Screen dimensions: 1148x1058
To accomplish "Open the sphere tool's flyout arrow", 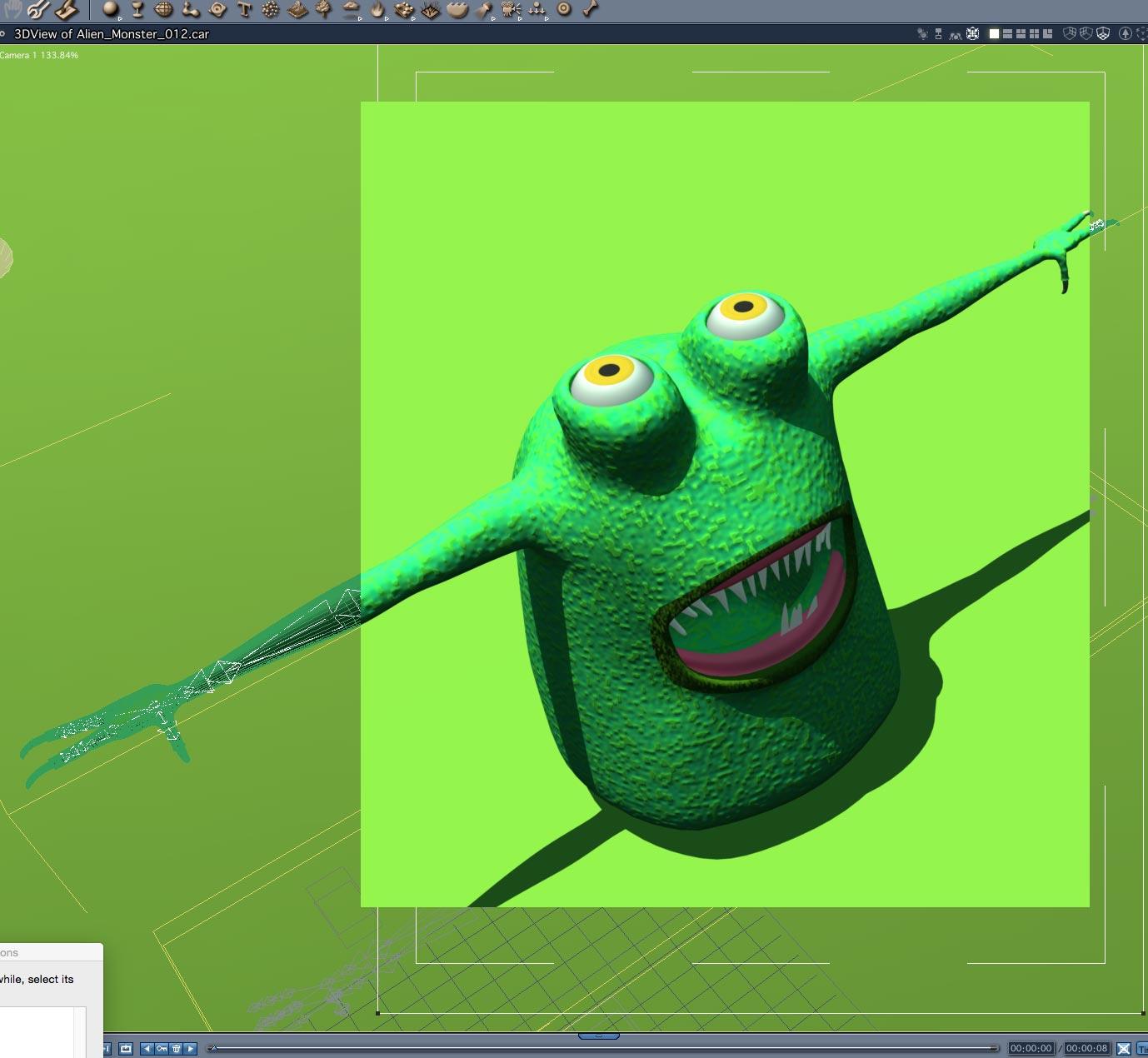I will click(120, 17).
